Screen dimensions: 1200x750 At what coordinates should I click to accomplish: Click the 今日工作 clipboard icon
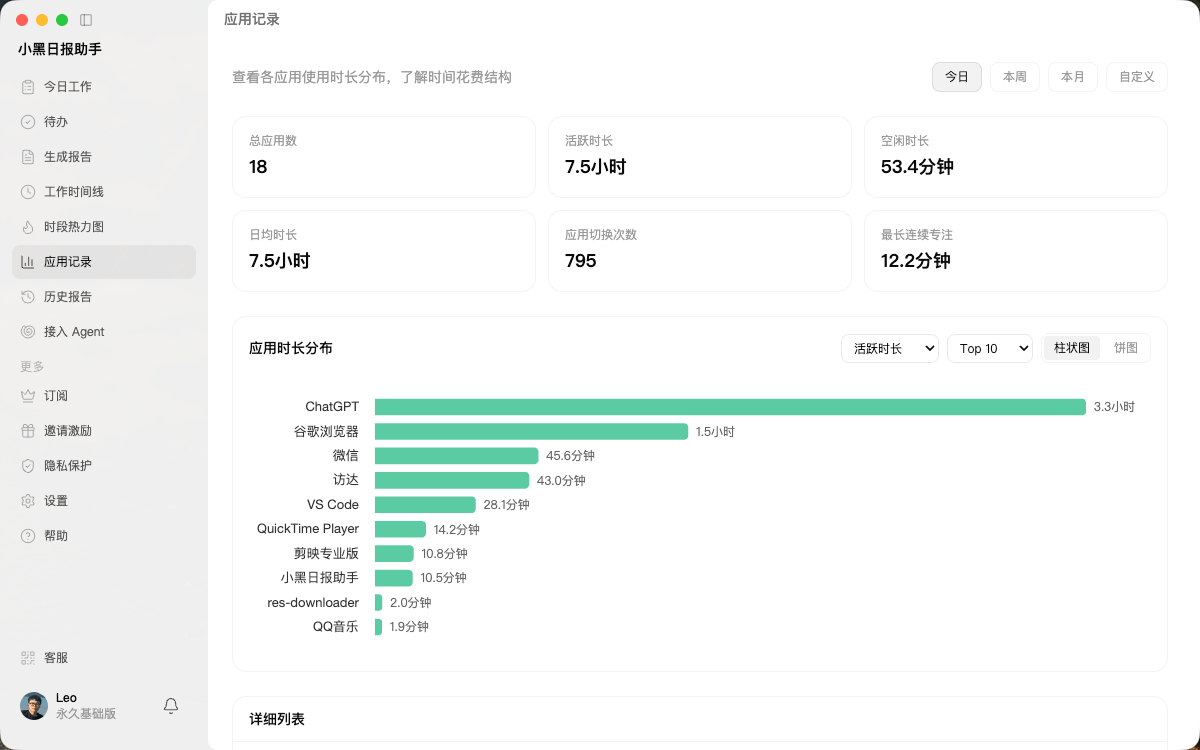tap(28, 87)
